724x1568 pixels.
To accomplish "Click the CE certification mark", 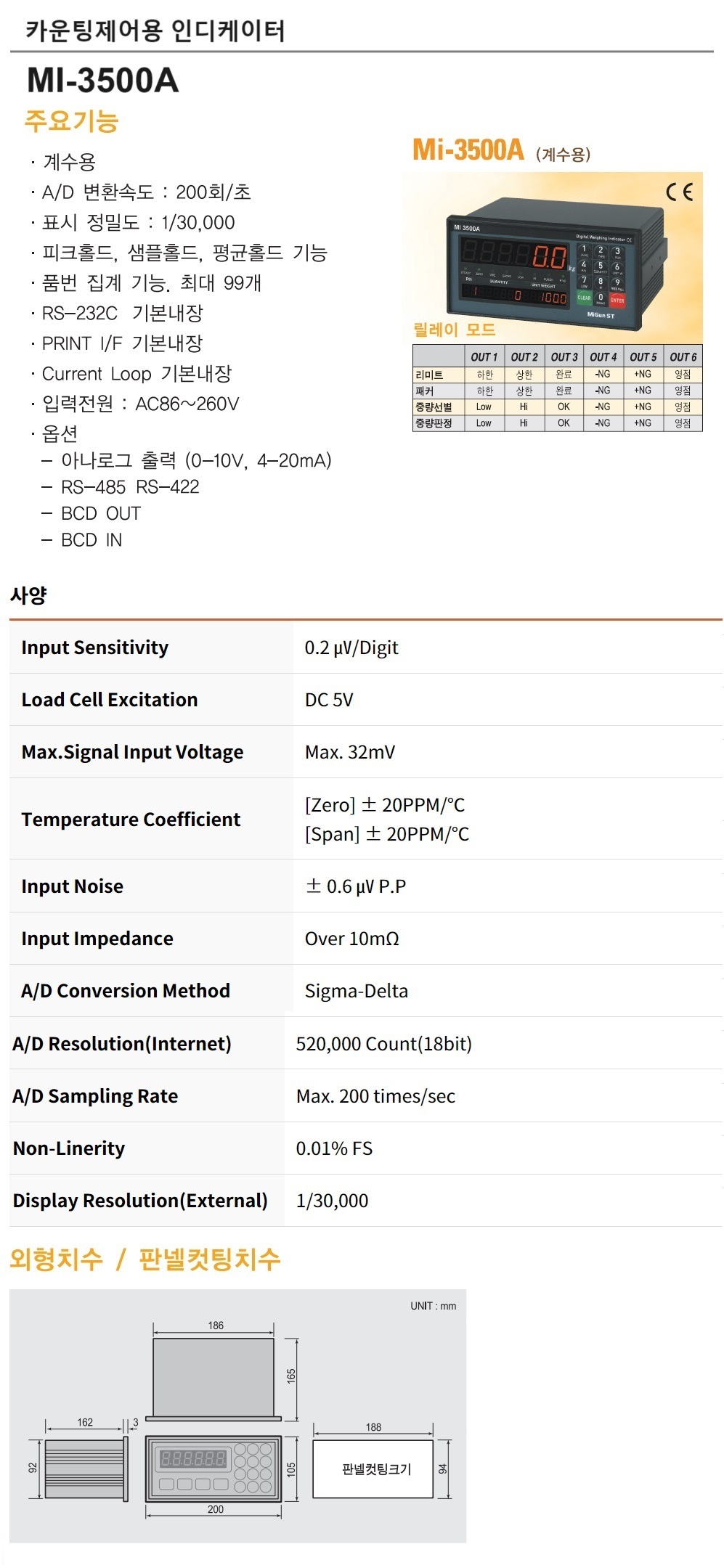I will (679, 192).
